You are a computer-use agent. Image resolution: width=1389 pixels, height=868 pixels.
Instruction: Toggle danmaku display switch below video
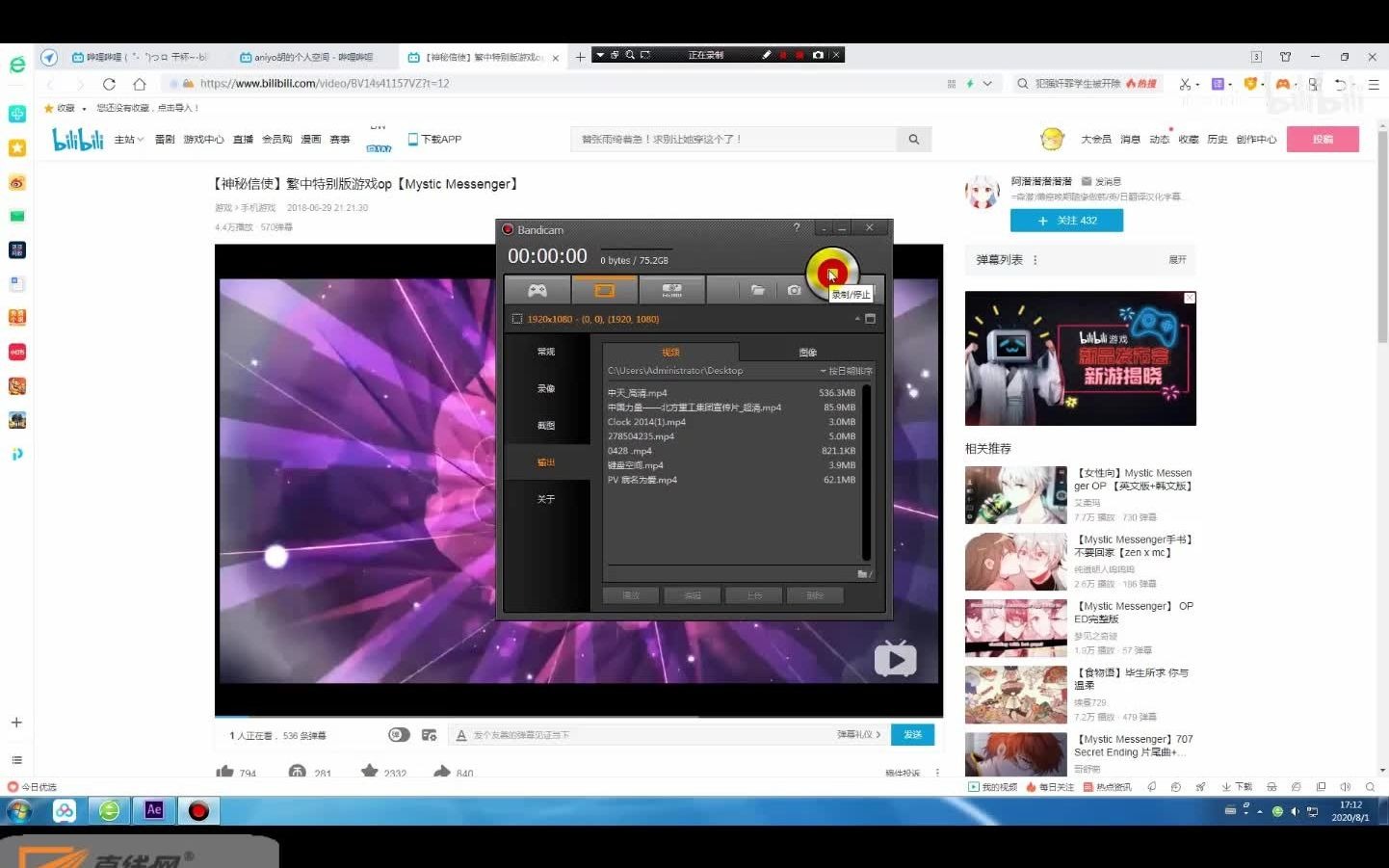point(399,735)
